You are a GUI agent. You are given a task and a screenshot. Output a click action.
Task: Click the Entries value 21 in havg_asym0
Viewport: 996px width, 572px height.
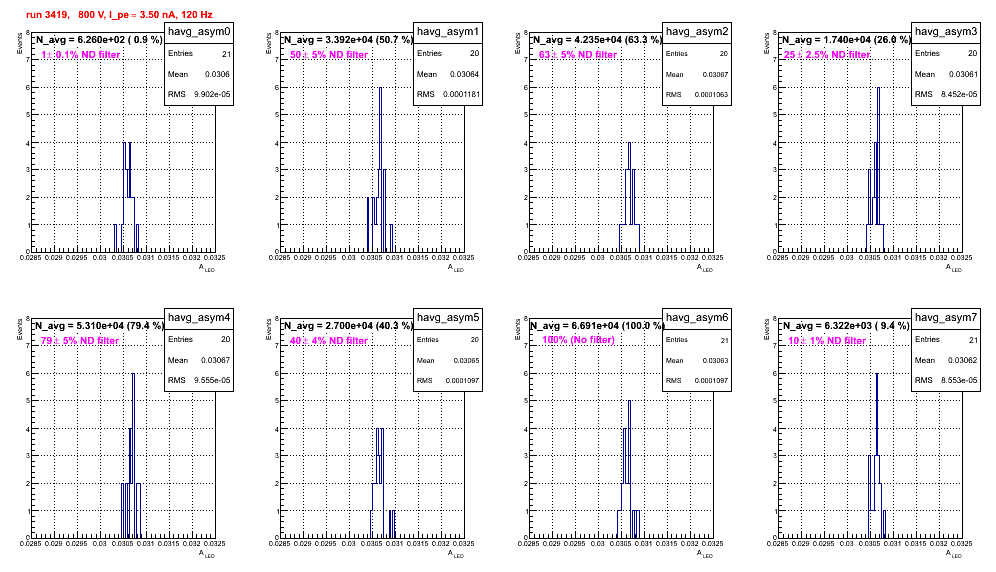227,54
